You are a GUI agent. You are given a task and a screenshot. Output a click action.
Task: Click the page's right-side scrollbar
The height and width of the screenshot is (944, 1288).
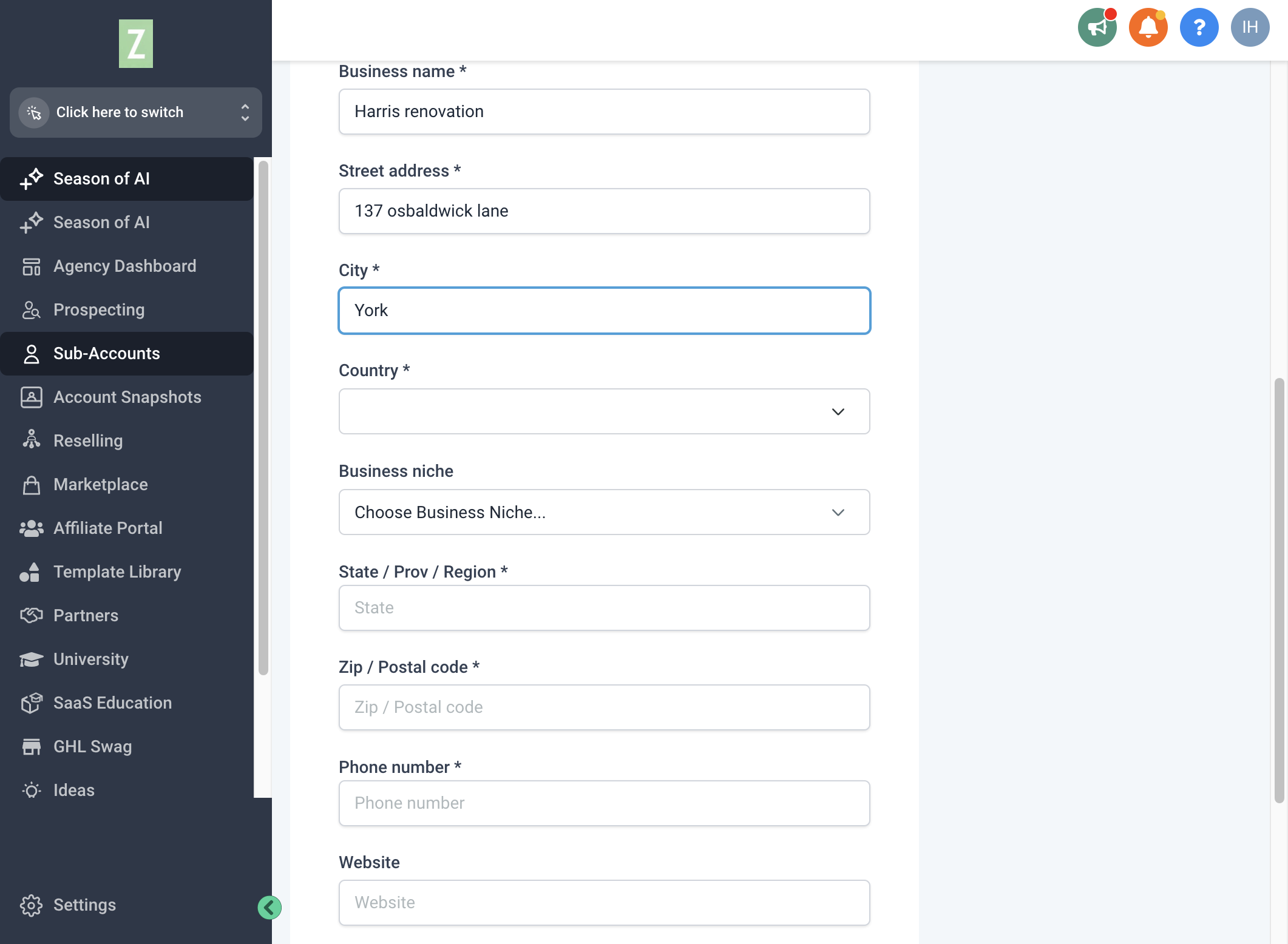coord(1279,591)
